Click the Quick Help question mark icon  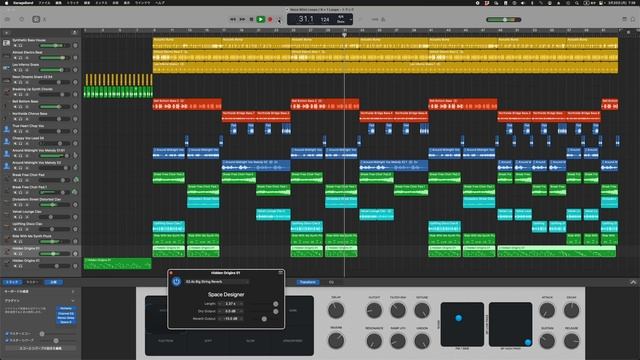(22, 19)
